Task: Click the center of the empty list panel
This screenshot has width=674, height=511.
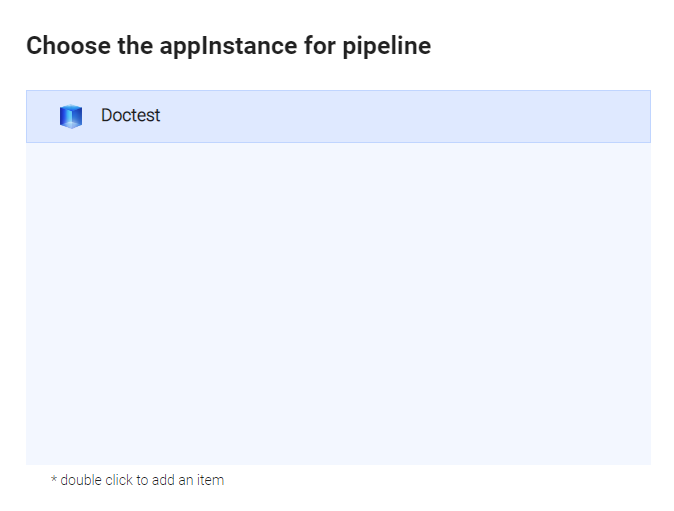Action: pos(338,303)
